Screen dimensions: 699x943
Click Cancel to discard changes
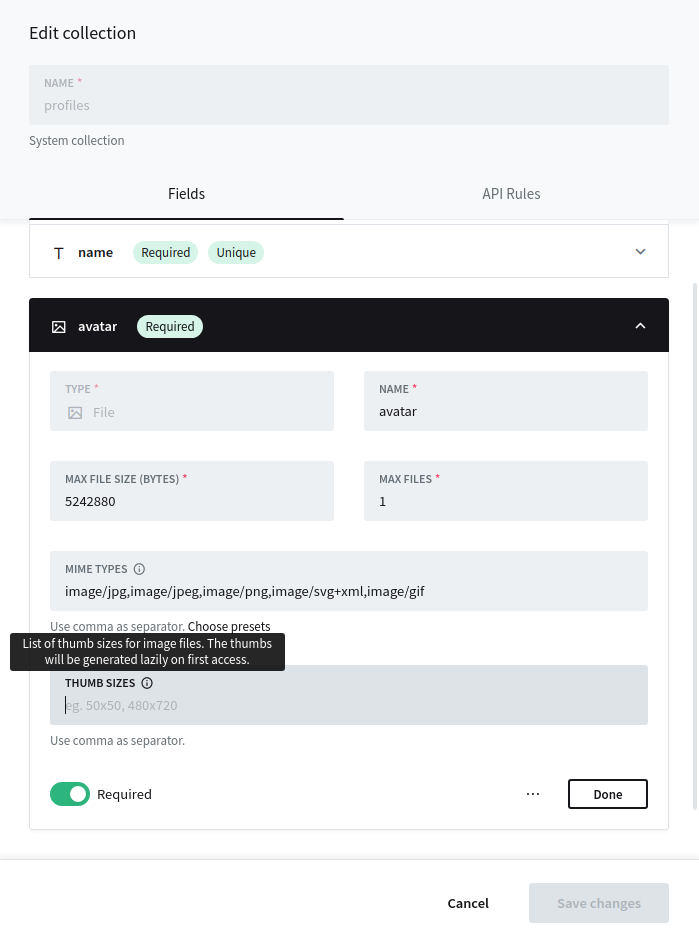tap(468, 903)
